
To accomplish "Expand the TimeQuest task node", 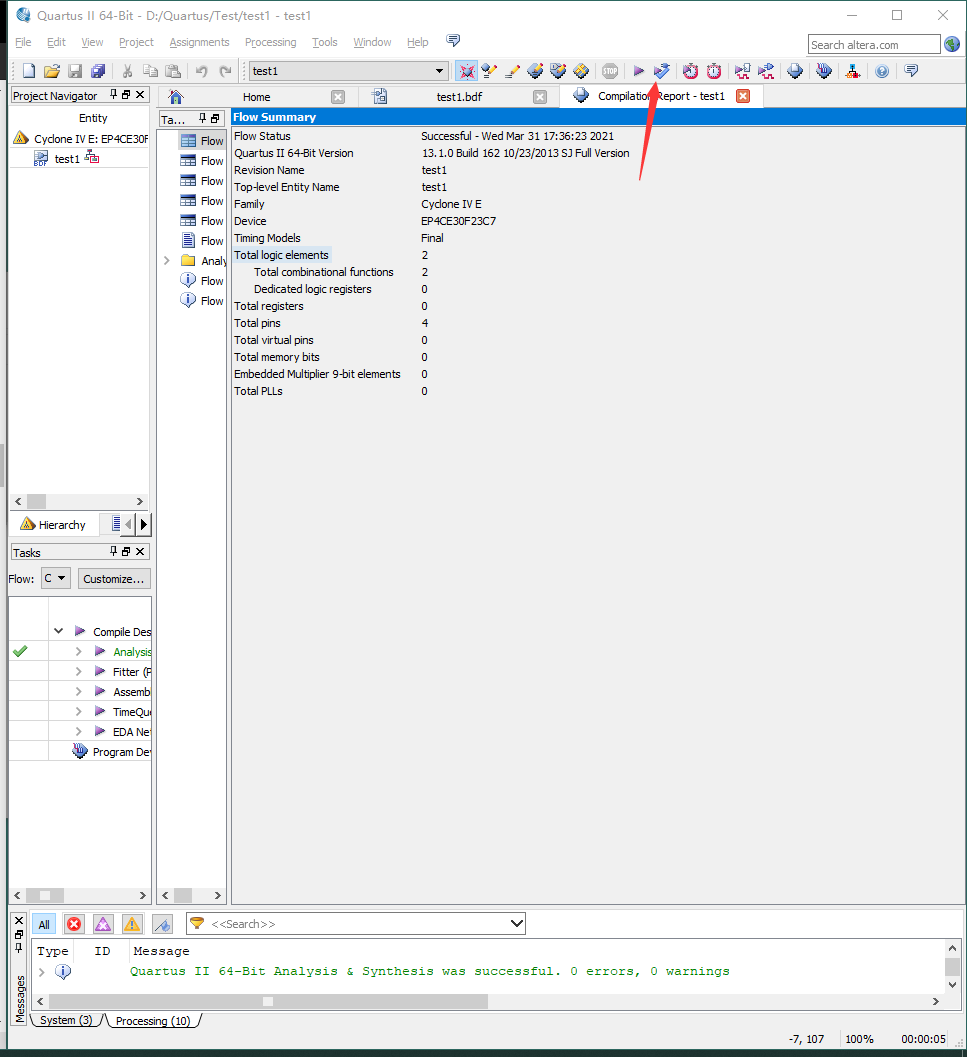I will tap(78, 711).
